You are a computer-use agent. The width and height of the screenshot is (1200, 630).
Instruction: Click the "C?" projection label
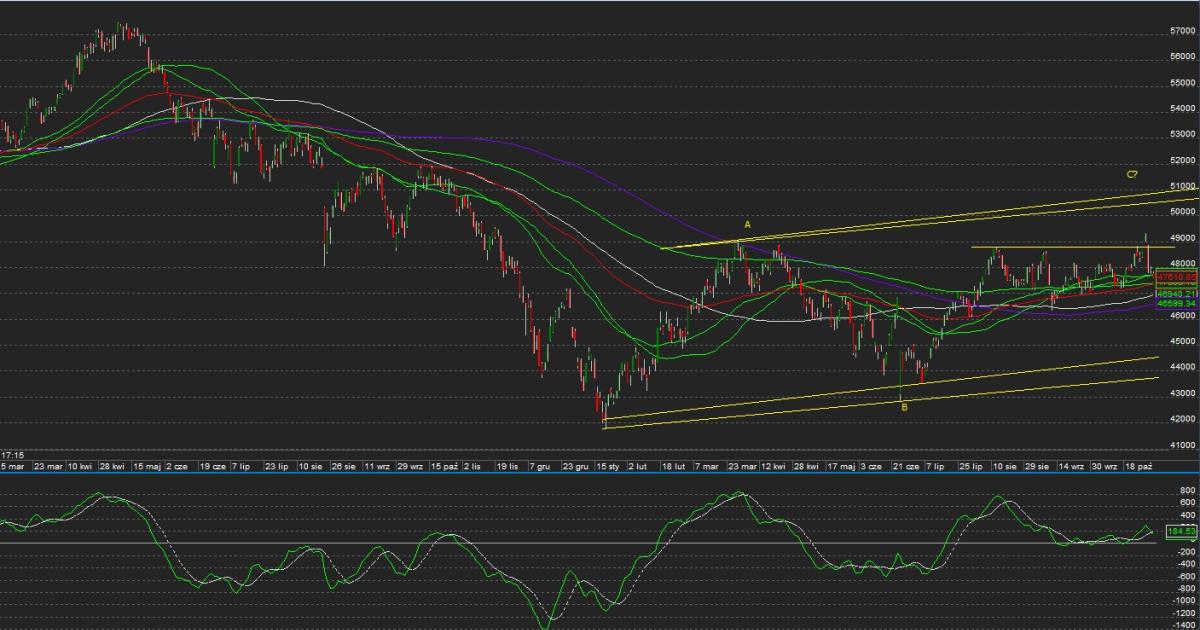(1131, 174)
